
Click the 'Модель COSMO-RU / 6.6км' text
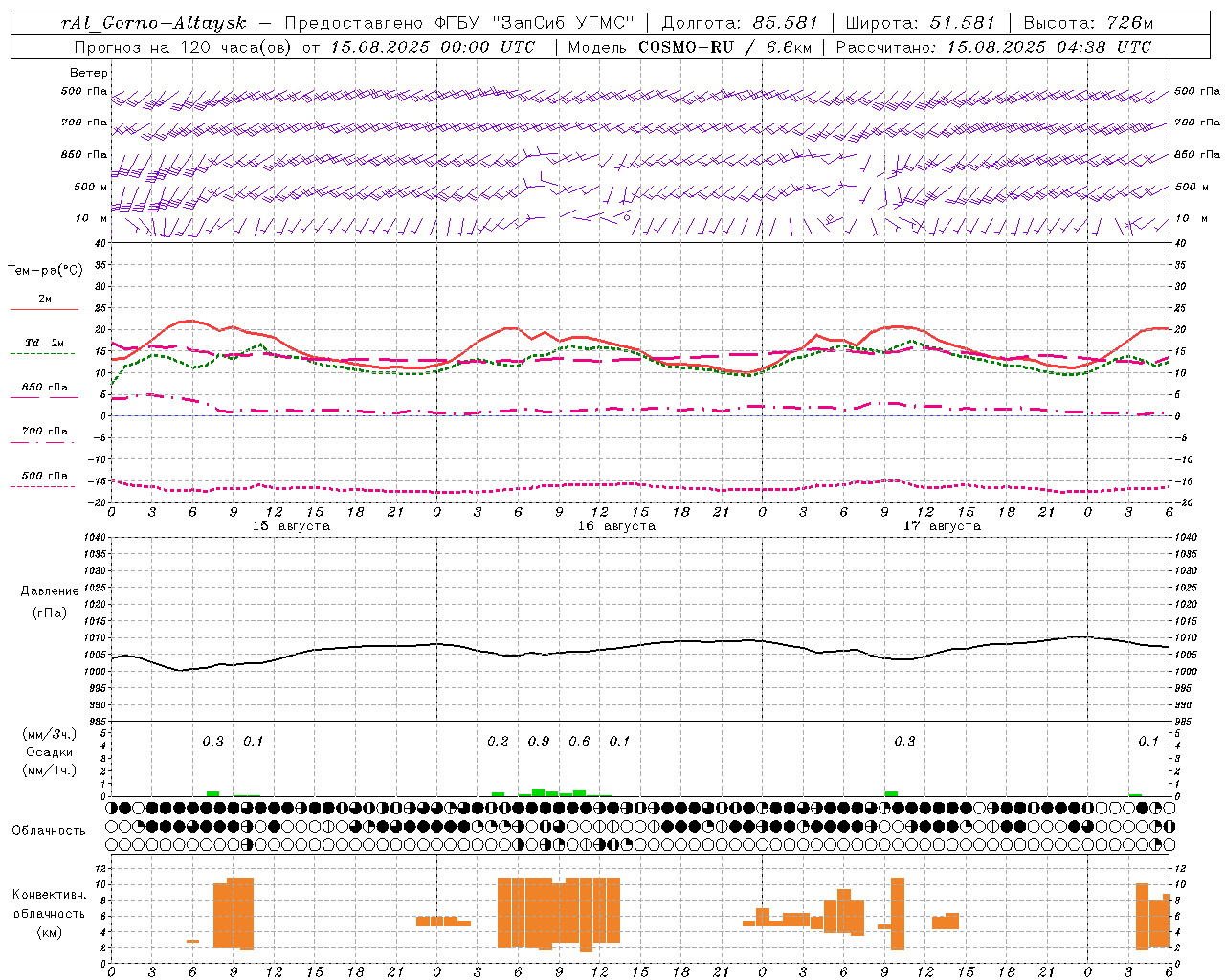[x=690, y=47]
